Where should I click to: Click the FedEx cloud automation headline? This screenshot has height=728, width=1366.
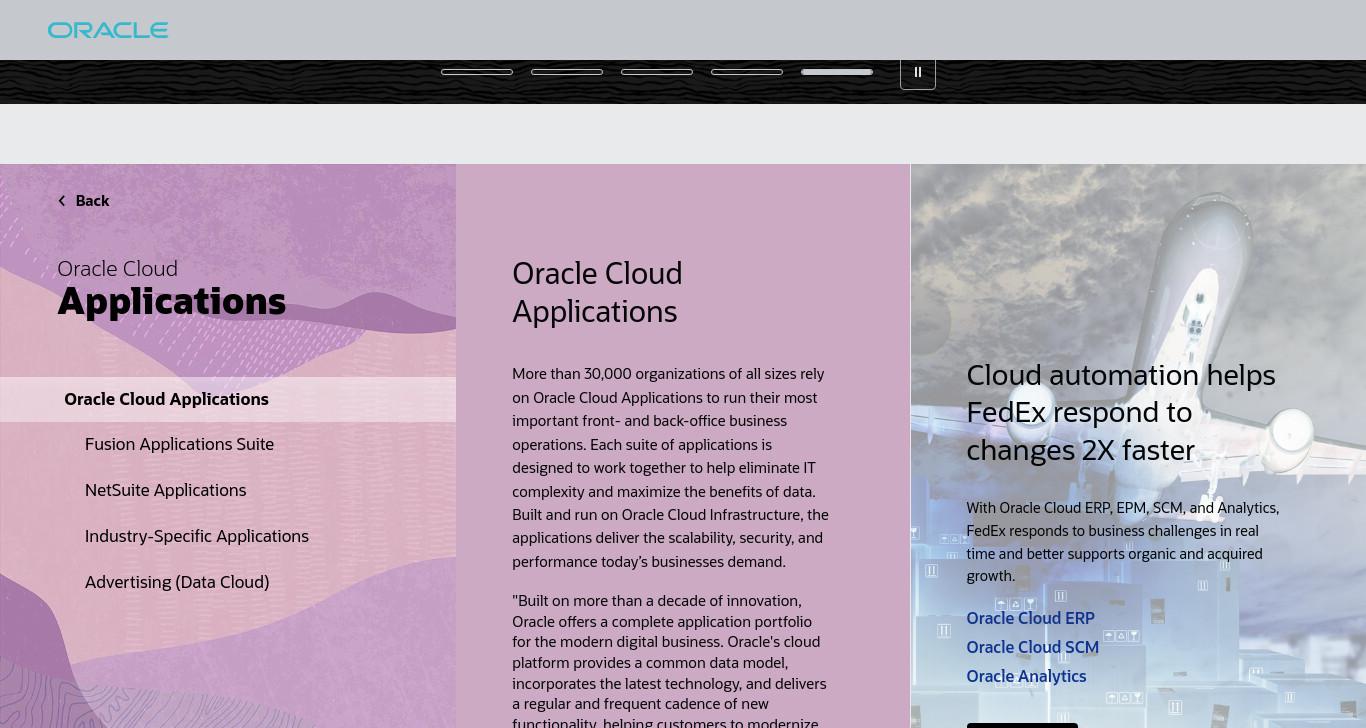[1121, 412]
